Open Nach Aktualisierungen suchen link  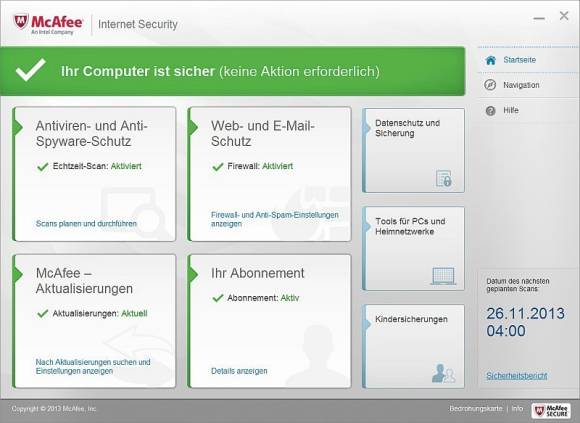pyautogui.click(x=93, y=366)
